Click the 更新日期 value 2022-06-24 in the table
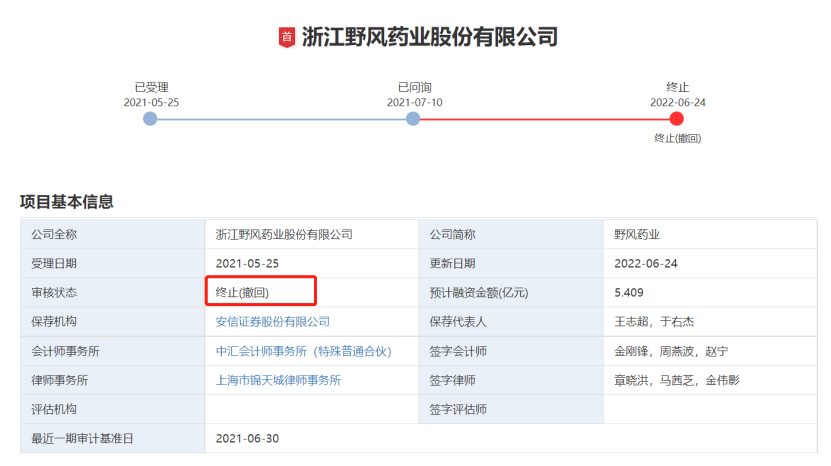Viewport: 831px width, 466px height. coord(646,263)
